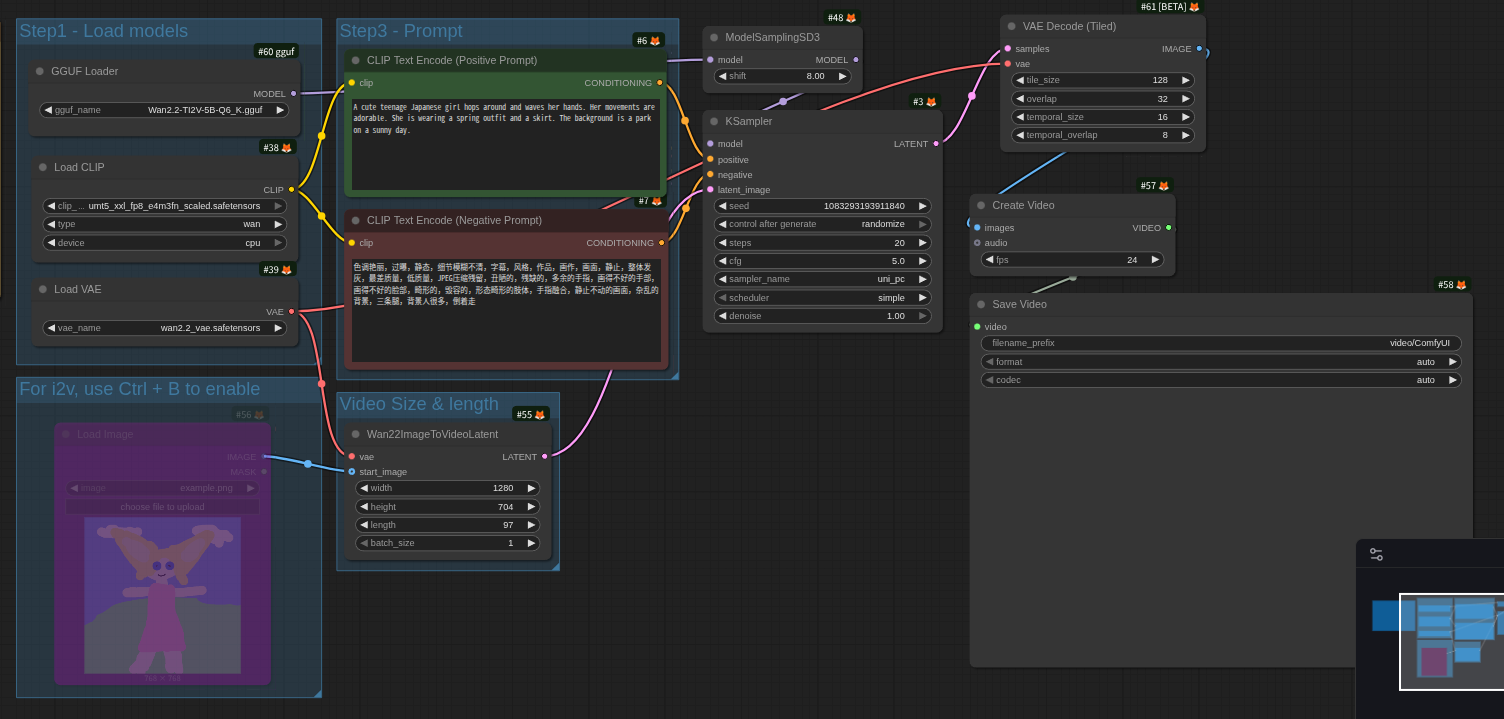Select the "Video Size & length" group header
The image size is (1504, 719).
coord(419,404)
